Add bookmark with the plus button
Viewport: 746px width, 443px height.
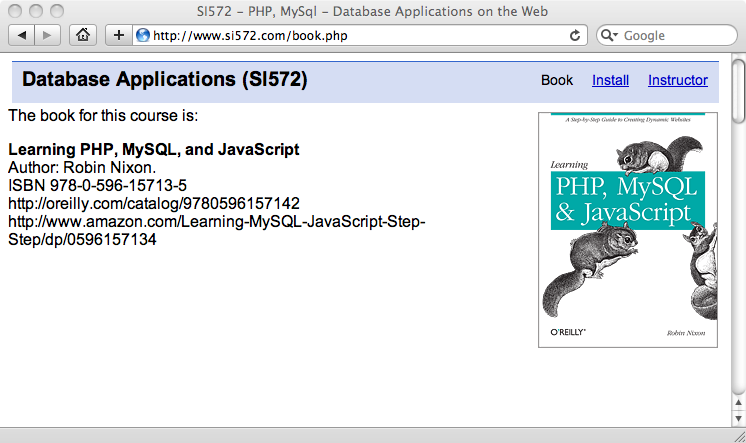click(x=119, y=35)
